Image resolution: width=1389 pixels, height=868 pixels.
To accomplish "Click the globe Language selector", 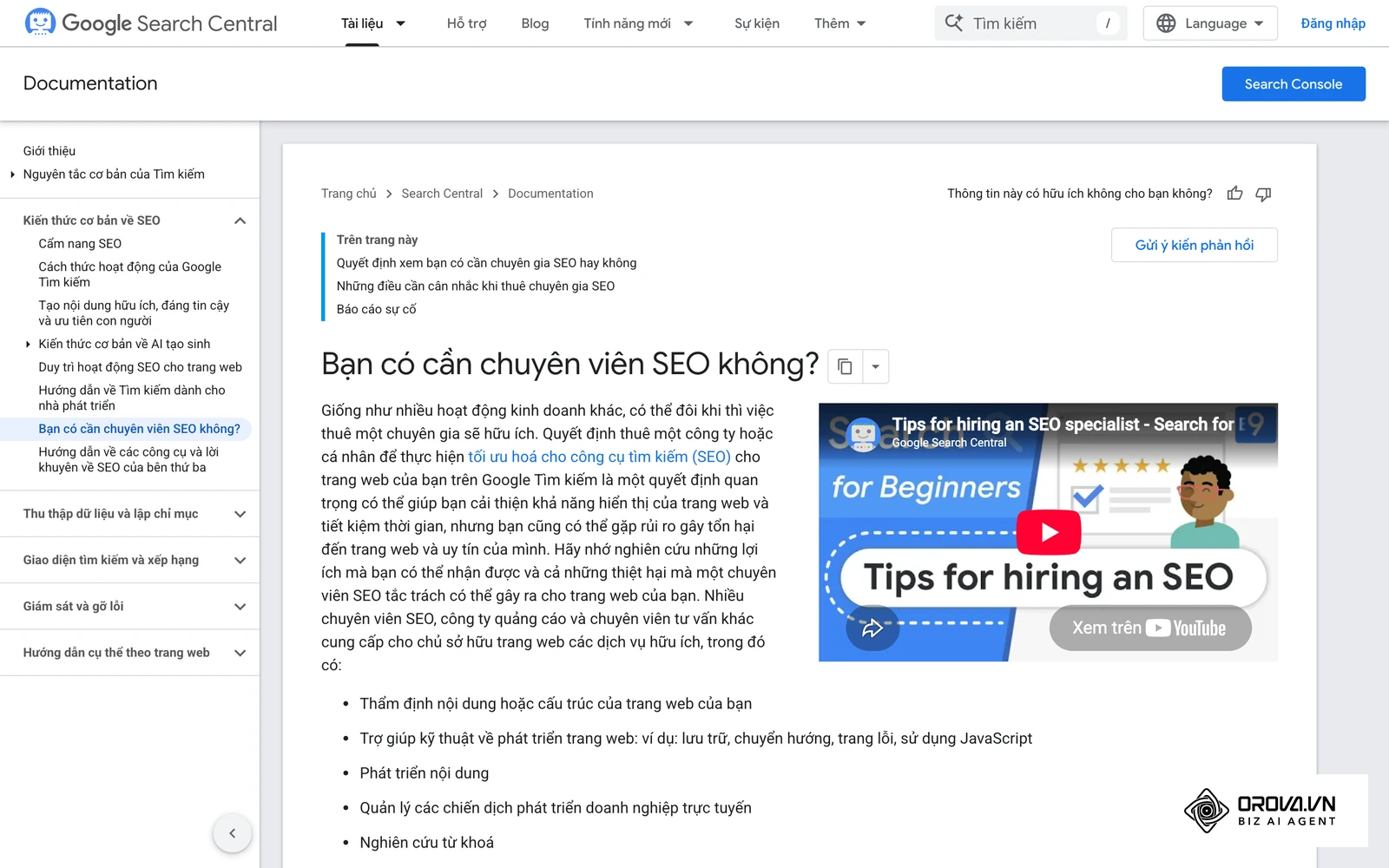I will (1210, 23).
